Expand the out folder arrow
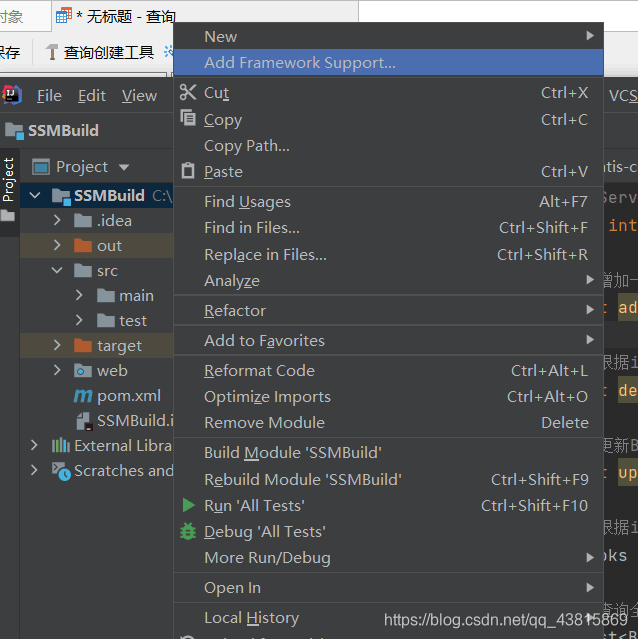638x639 pixels. [x=57, y=245]
